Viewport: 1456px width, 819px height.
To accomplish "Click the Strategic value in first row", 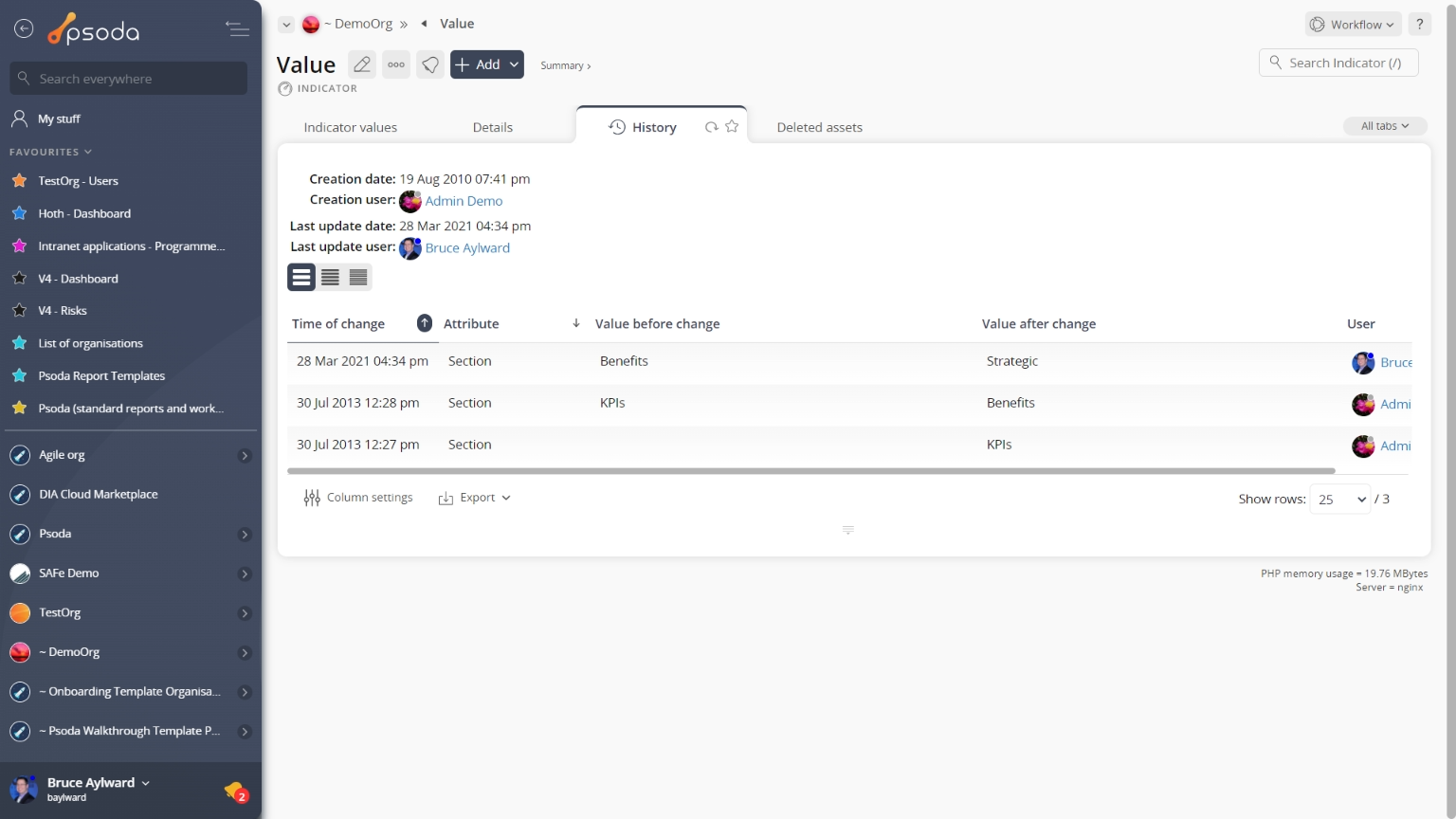I will (1012, 361).
